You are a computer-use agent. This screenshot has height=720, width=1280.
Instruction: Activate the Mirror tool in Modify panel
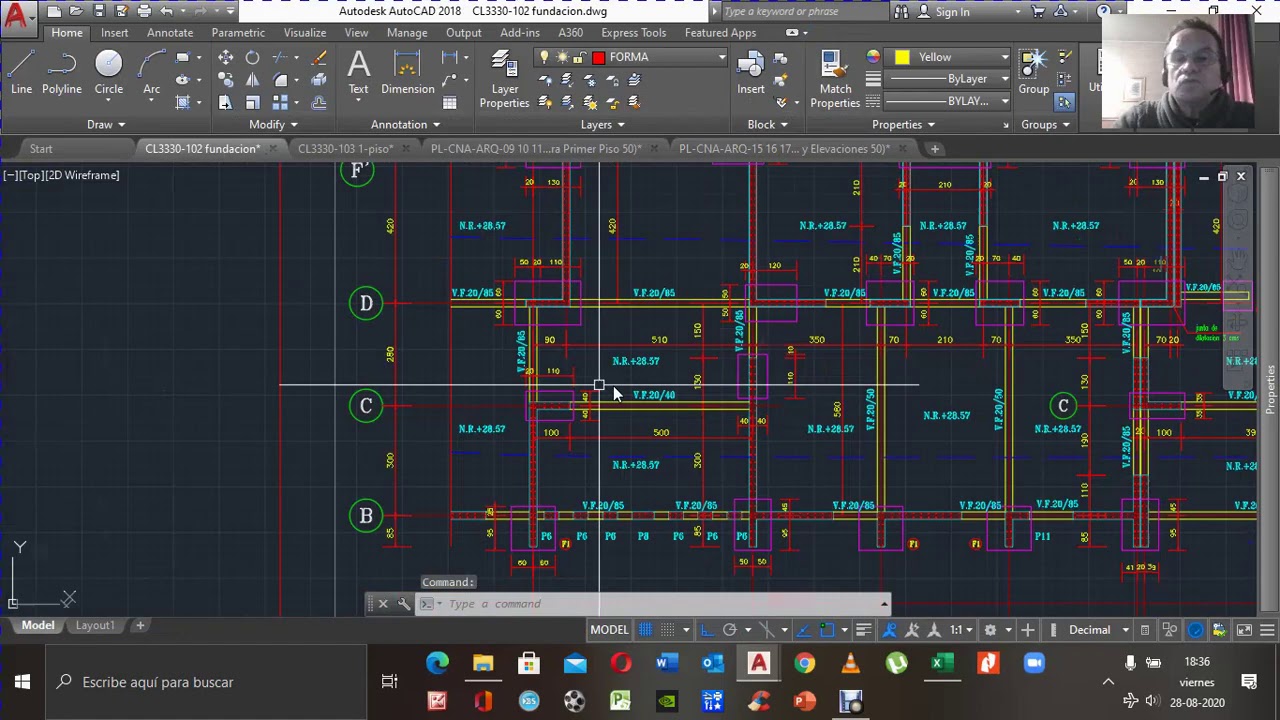(x=252, y=80)
